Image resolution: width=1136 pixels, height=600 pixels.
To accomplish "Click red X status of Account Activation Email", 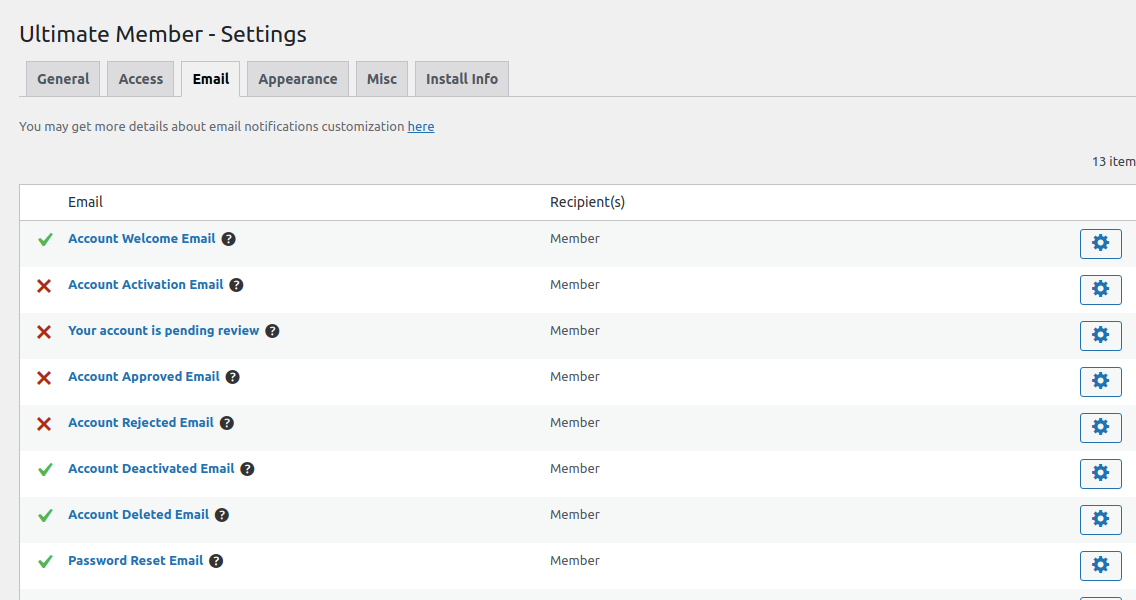I will click(44, 286).
